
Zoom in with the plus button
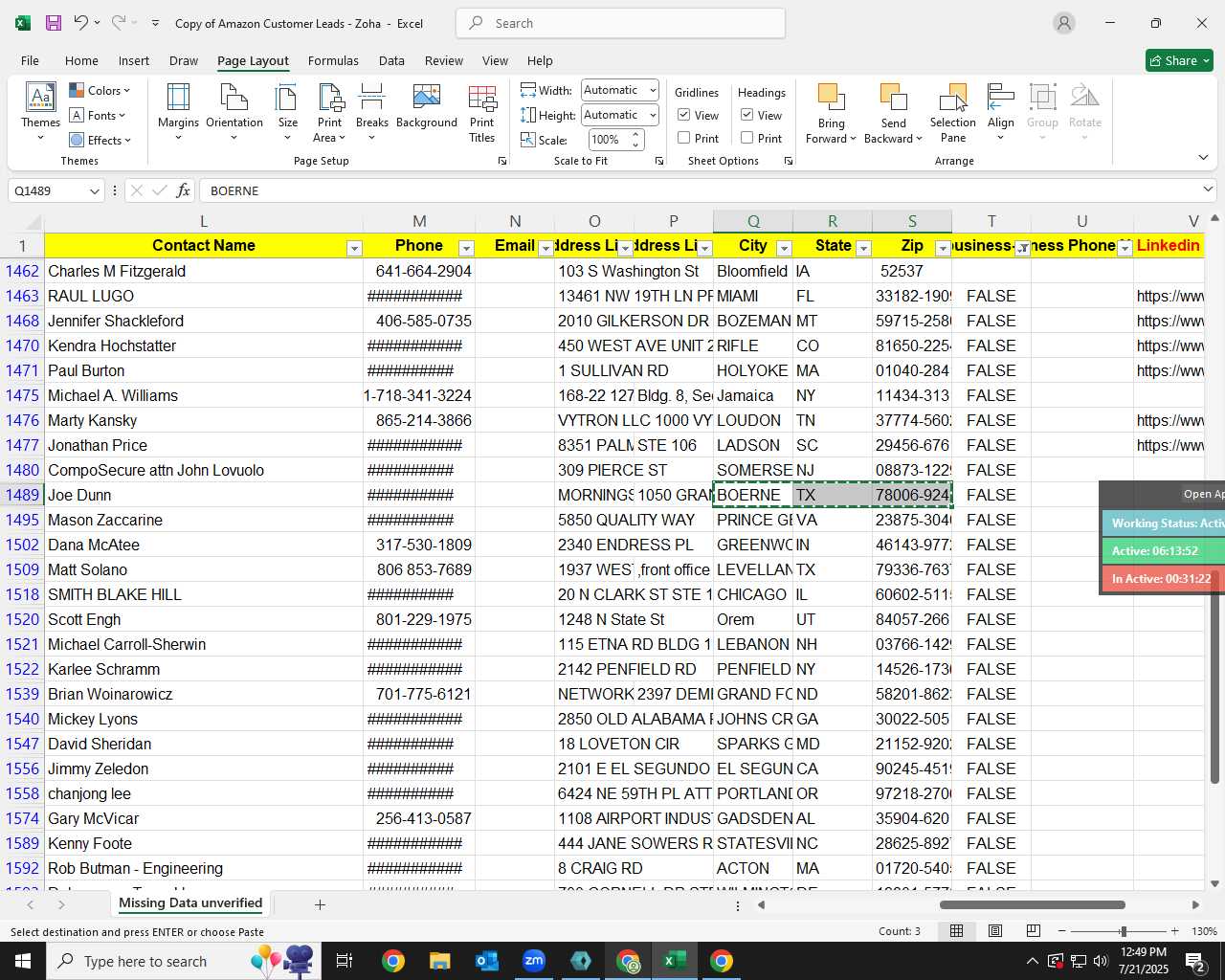point(1175,931)
